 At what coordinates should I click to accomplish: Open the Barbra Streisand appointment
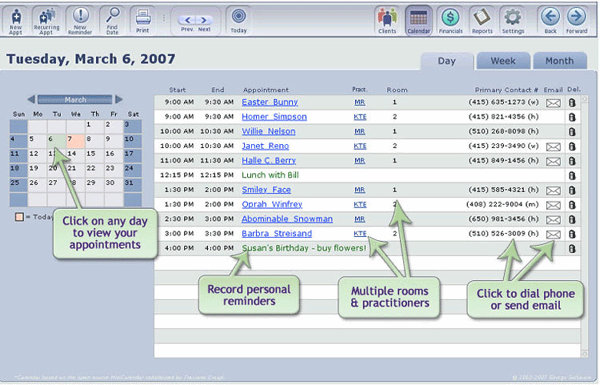click(x=277, y=233)
